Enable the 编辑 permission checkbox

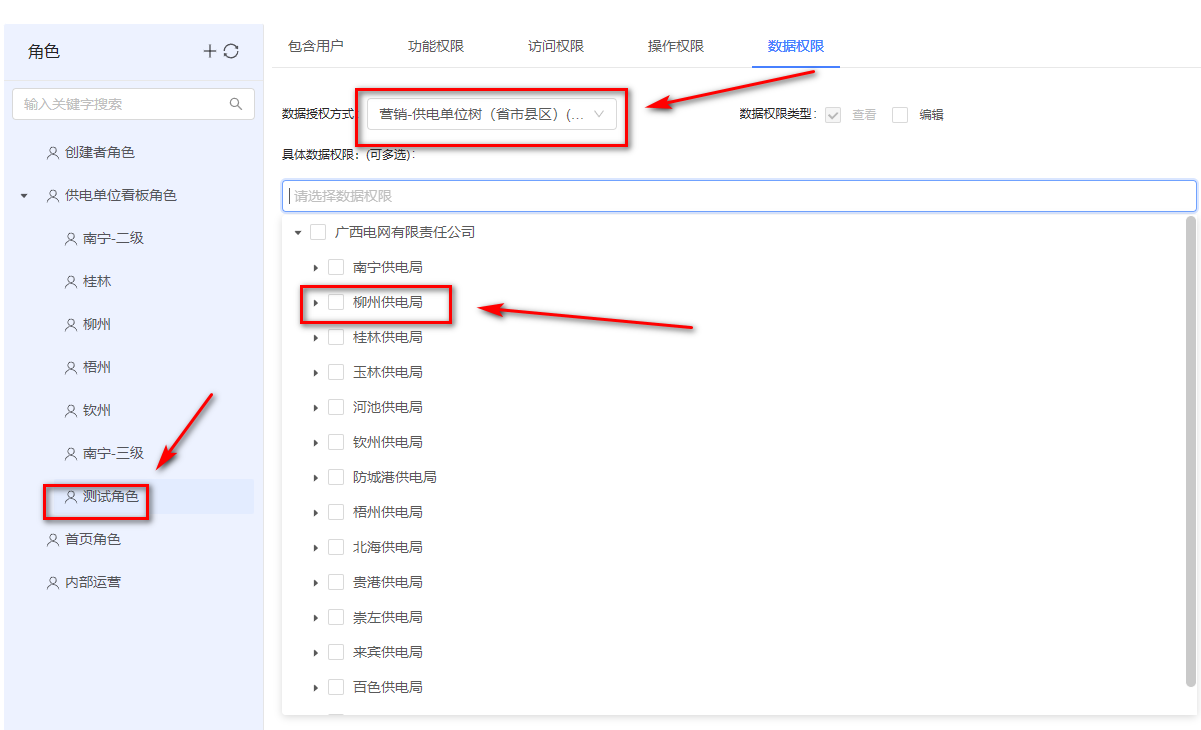point(900,115)
